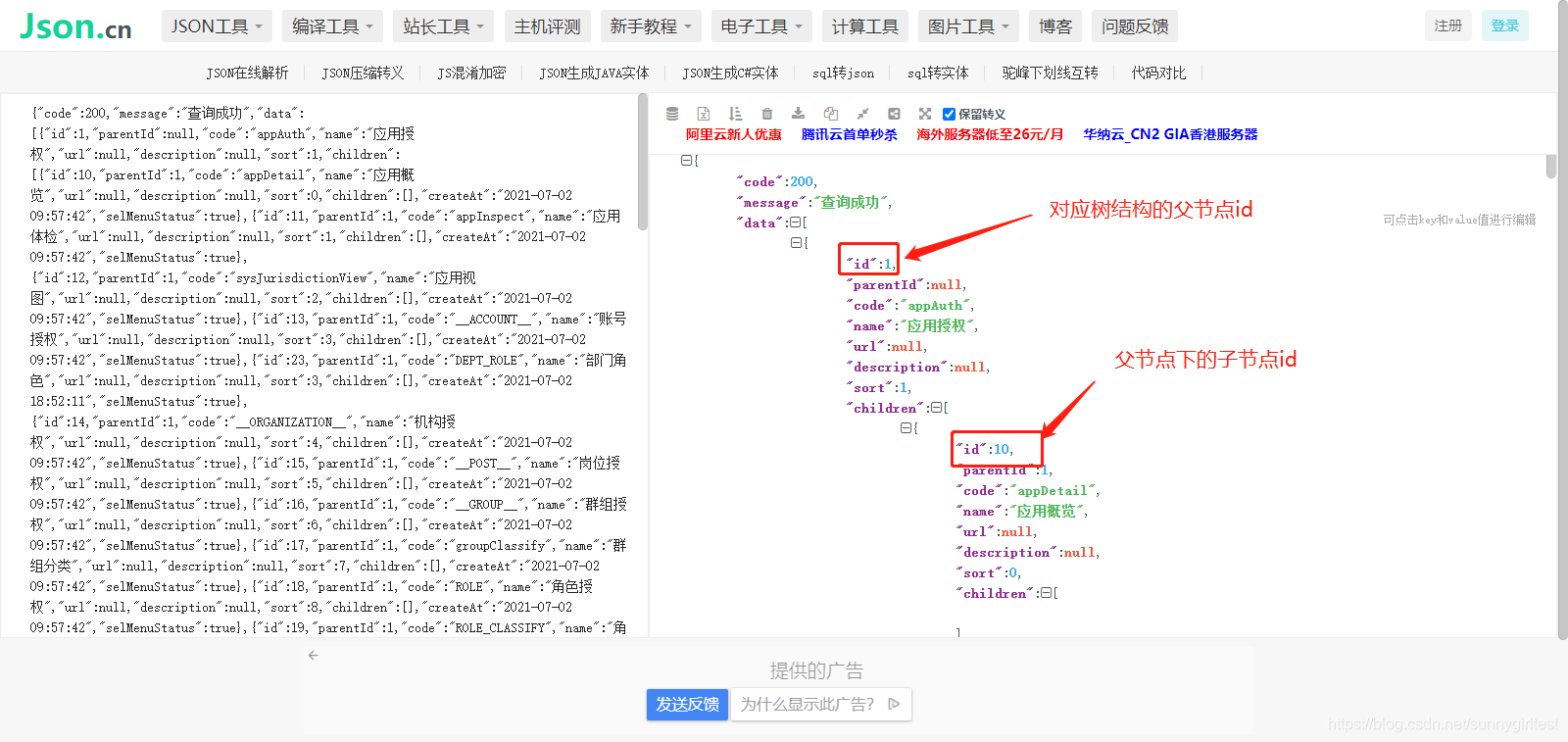The image size is (1568, 742).
Task: Collapse the root JSON object
Action: 686,161
